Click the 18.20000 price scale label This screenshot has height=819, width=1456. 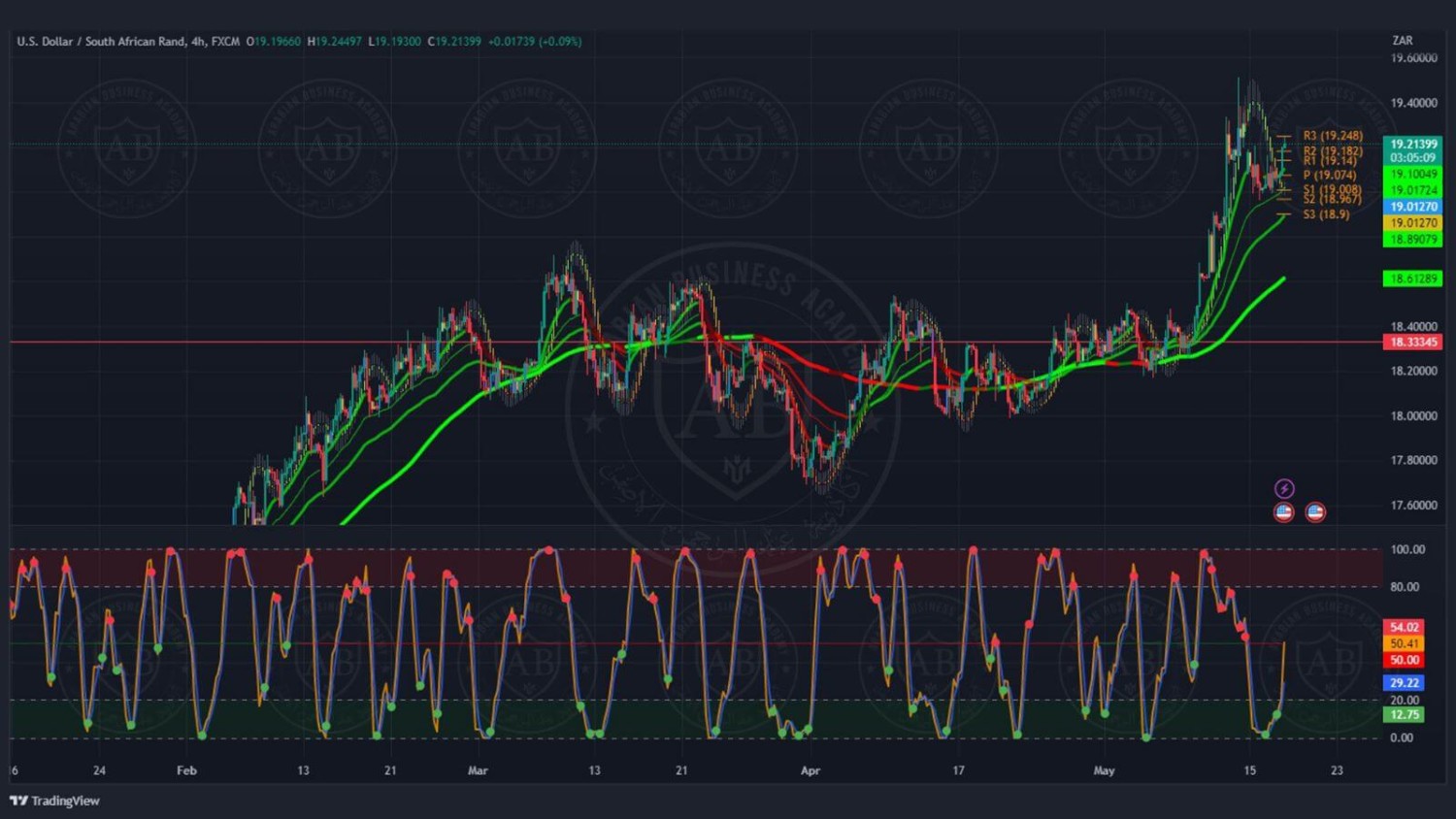[x=1413, y=372]
